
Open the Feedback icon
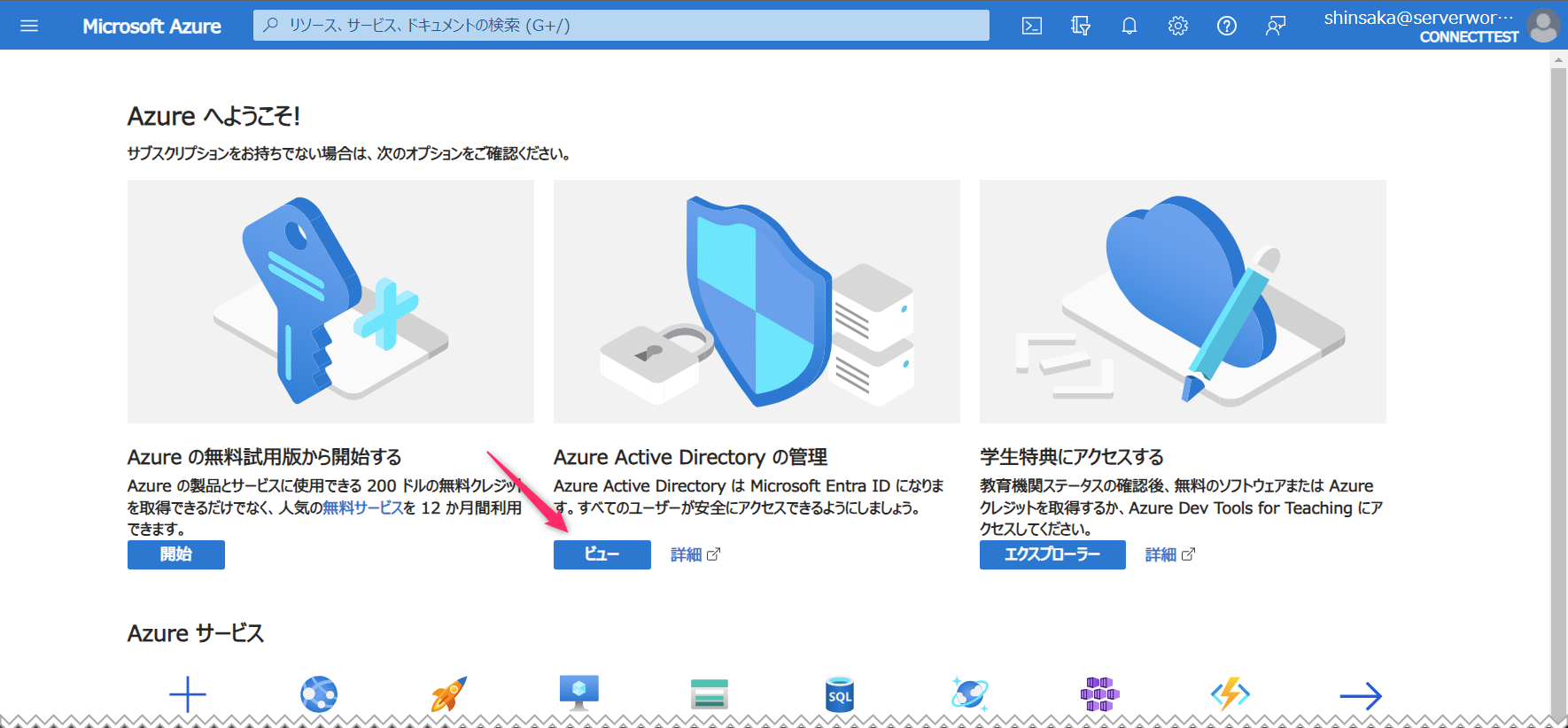1276,26
